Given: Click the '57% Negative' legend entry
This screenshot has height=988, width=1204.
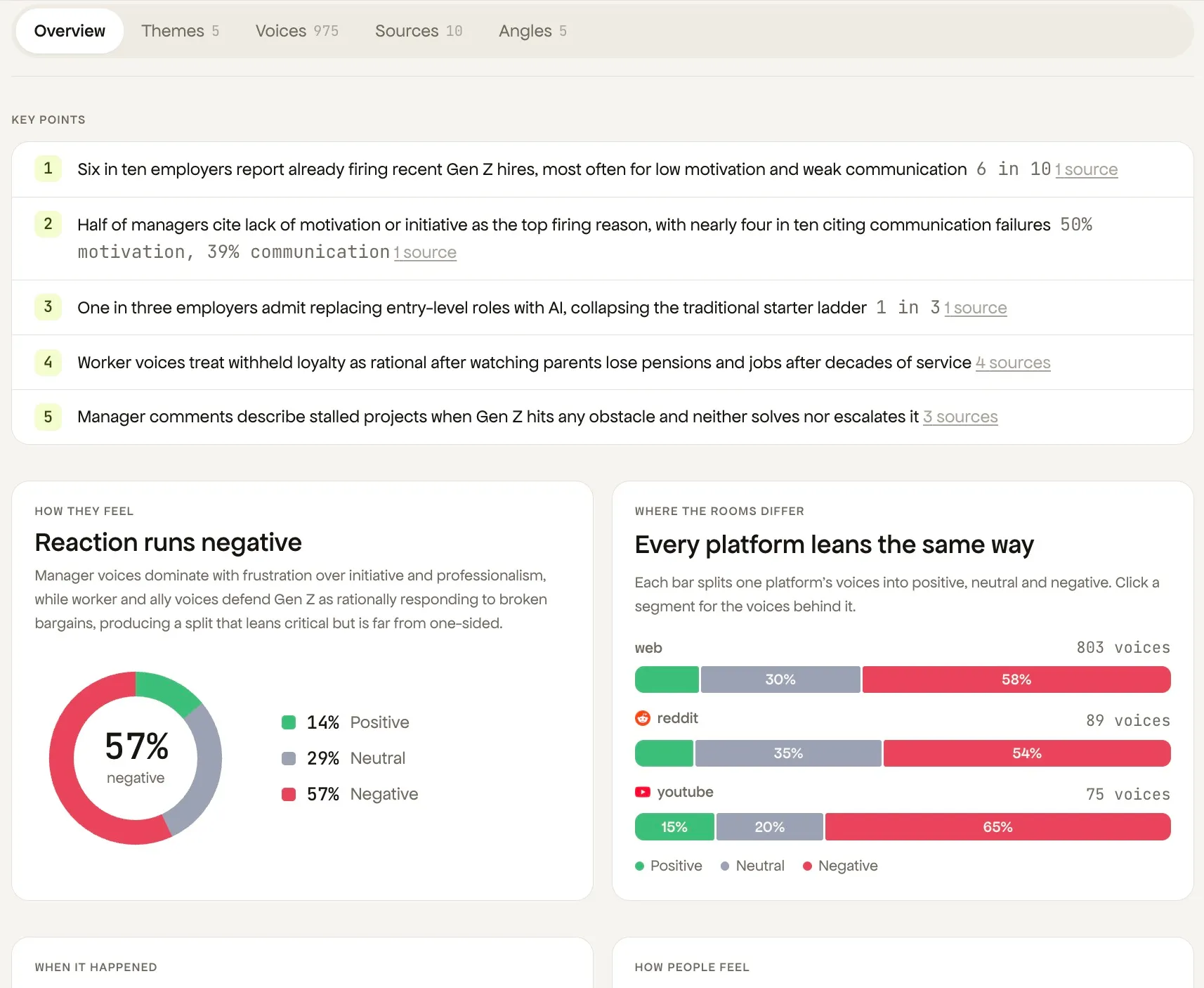Looking at the screenshot, I should [350, 794].
